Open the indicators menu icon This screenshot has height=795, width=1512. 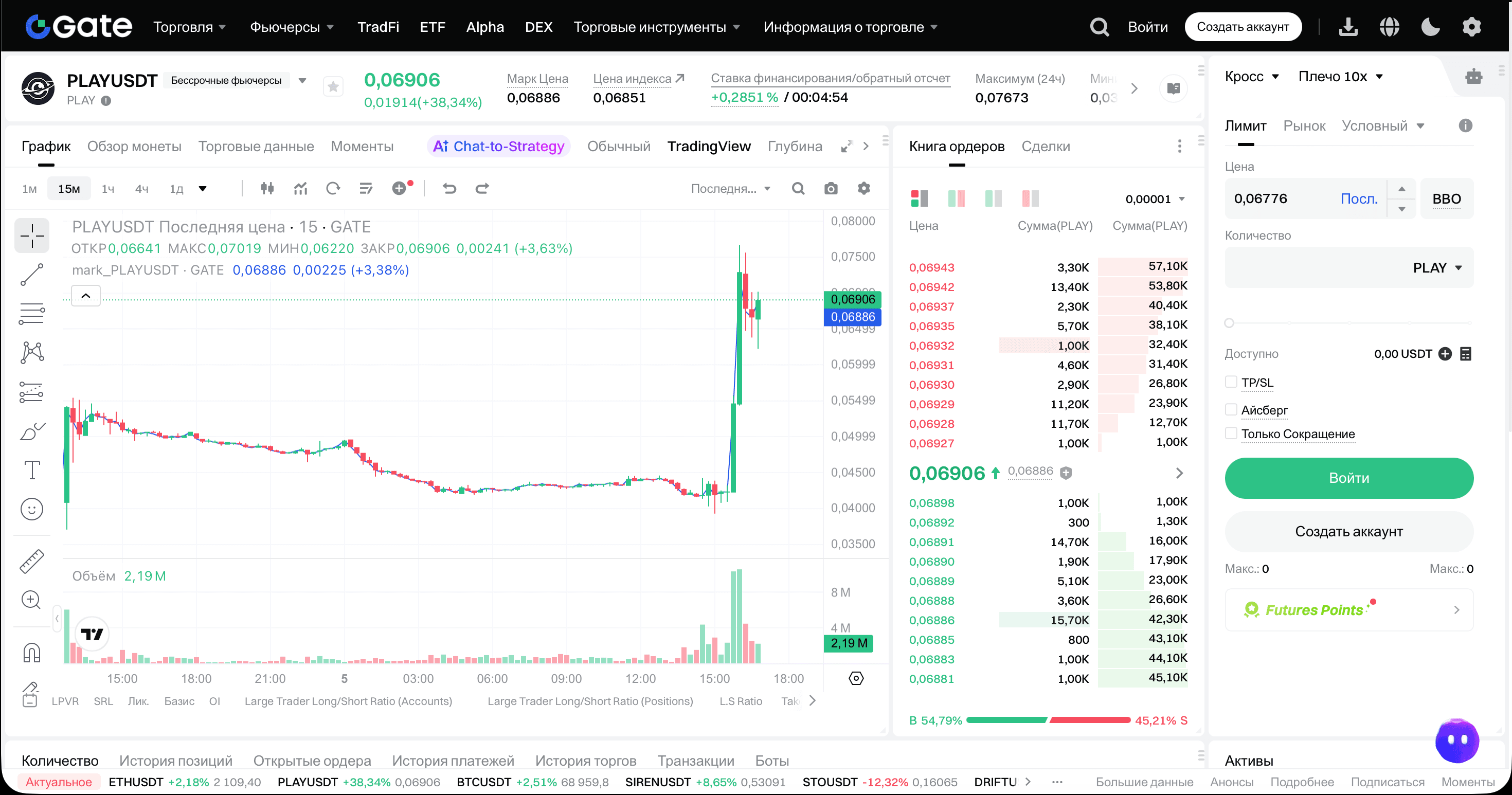click(300, 188)
